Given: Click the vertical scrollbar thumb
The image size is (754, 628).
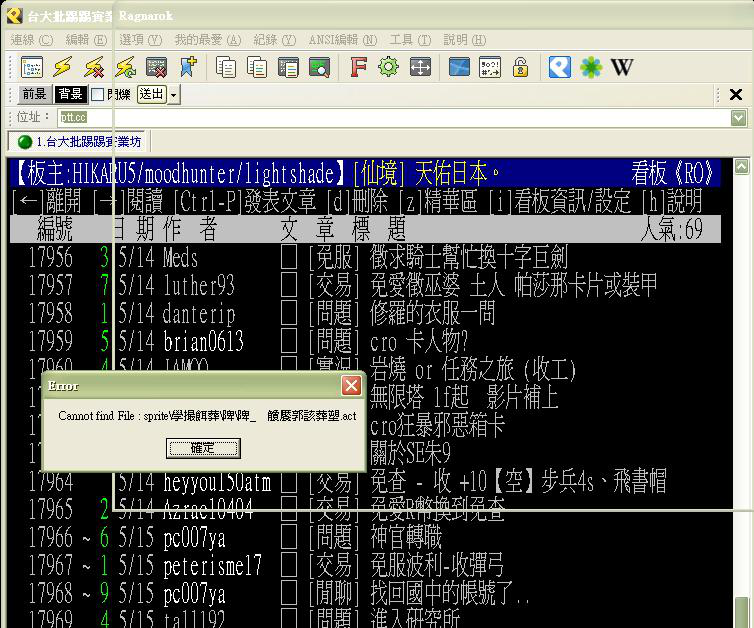Looking at the screenshot, I should coord(741,612).
